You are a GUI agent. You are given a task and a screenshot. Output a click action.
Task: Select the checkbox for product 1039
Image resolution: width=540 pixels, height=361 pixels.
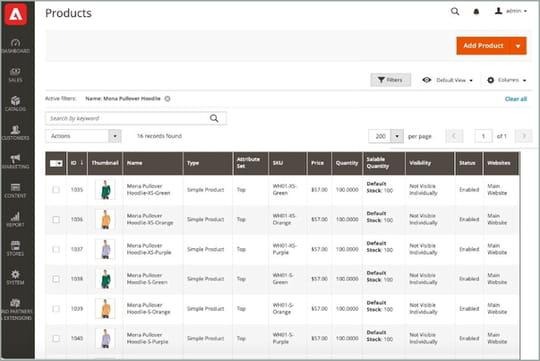tap(56, 309)
